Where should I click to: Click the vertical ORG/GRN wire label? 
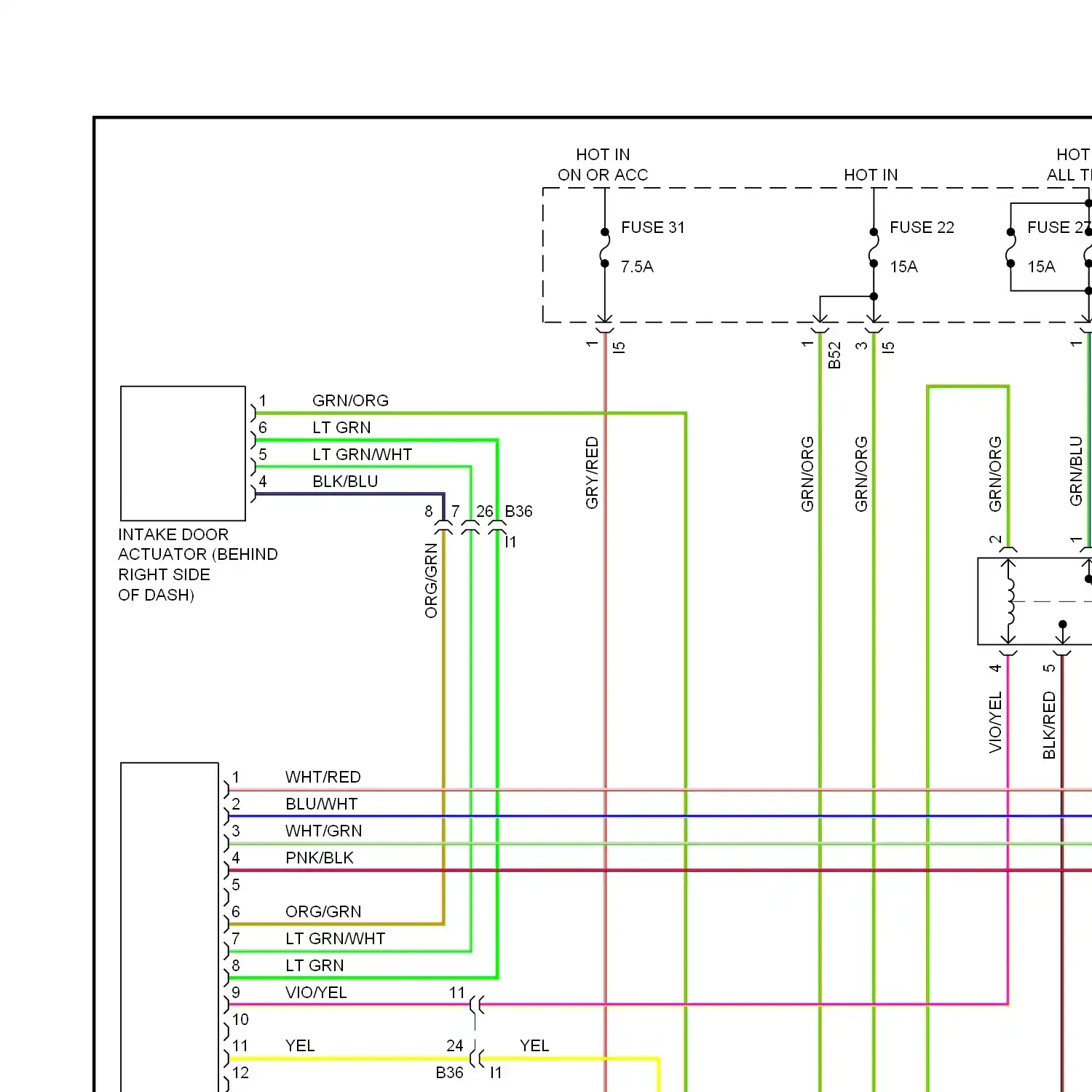[431, 580]
